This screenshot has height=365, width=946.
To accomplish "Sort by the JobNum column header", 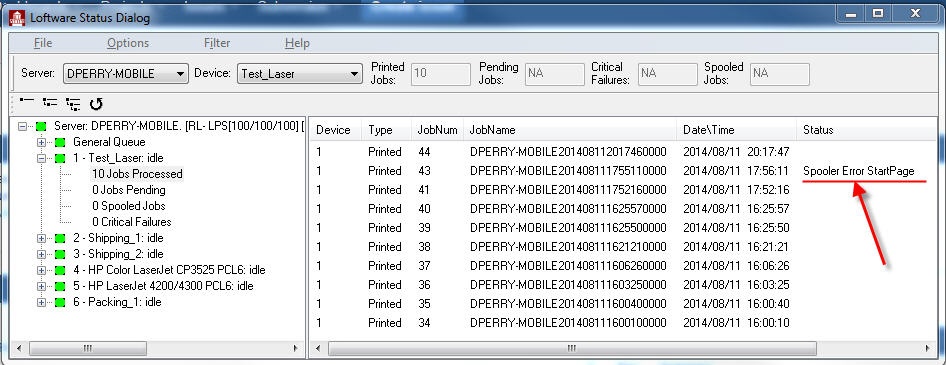I will 437,130.
